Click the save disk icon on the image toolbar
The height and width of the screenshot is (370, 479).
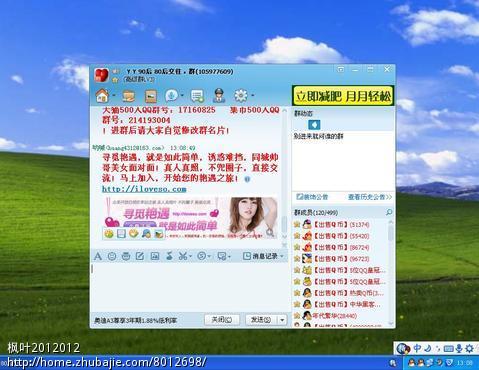coord(121,233)
